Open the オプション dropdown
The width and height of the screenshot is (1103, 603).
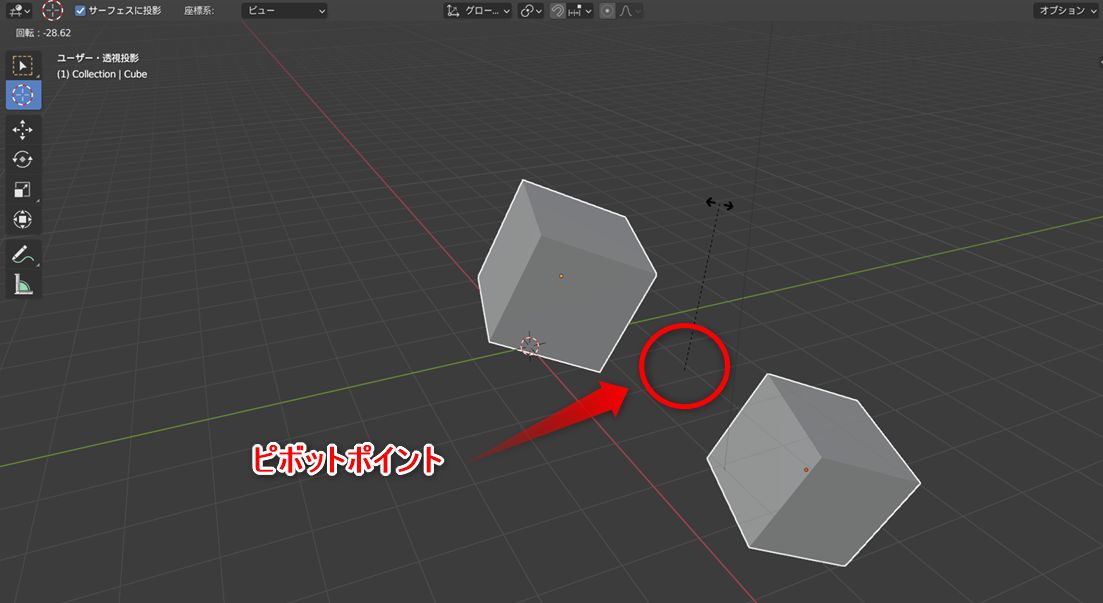tap(1067, 11)
